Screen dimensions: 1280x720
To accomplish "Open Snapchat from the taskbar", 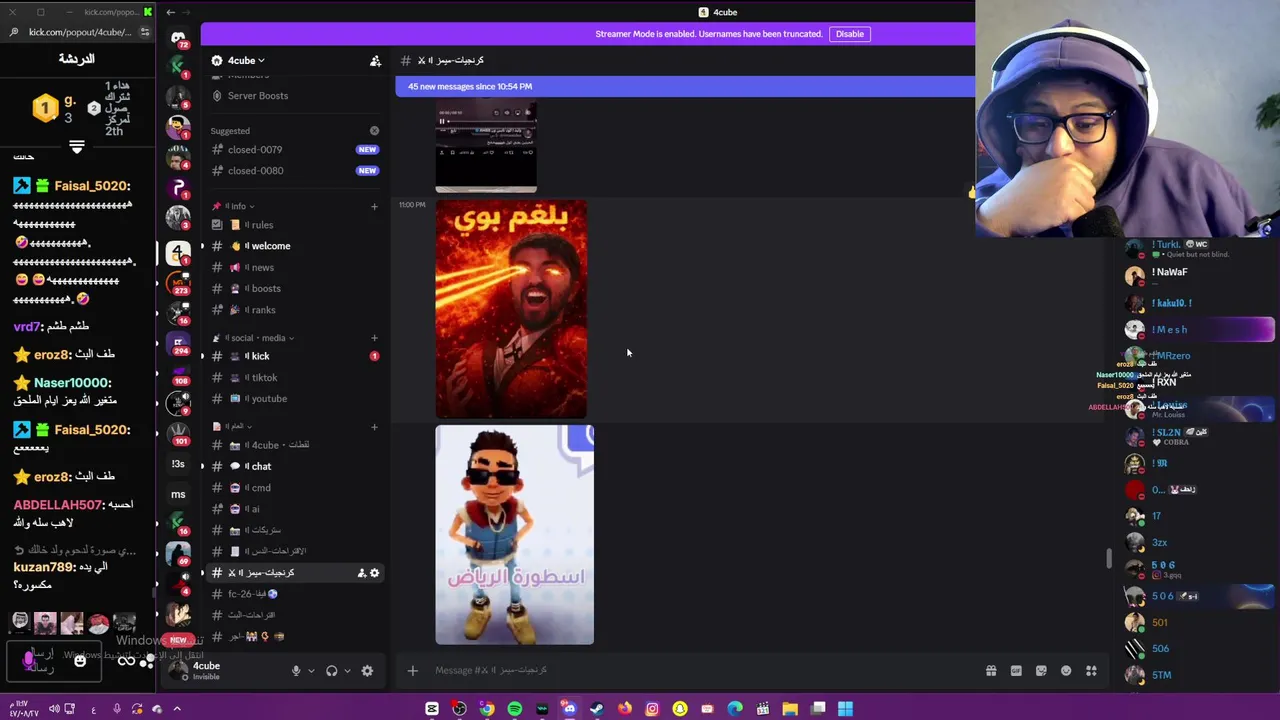I will click(680, 709).
